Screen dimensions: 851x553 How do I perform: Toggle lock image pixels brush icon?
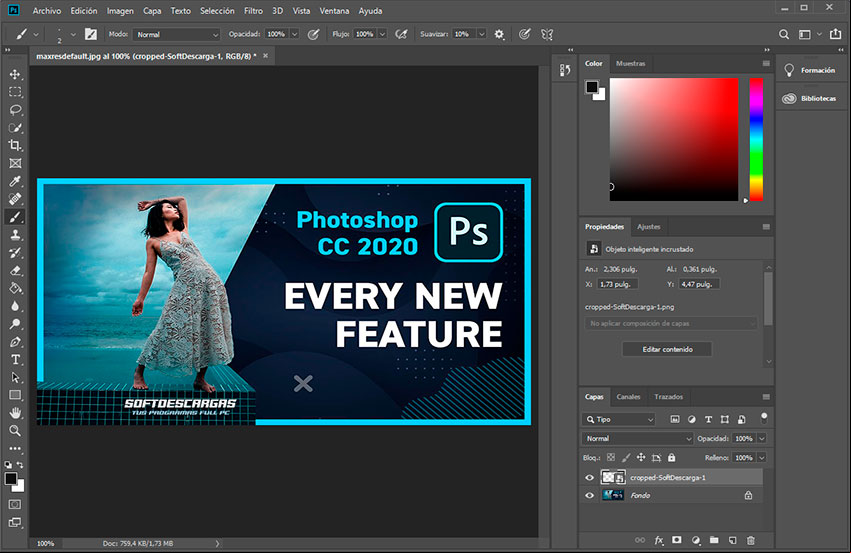[626, 457]
